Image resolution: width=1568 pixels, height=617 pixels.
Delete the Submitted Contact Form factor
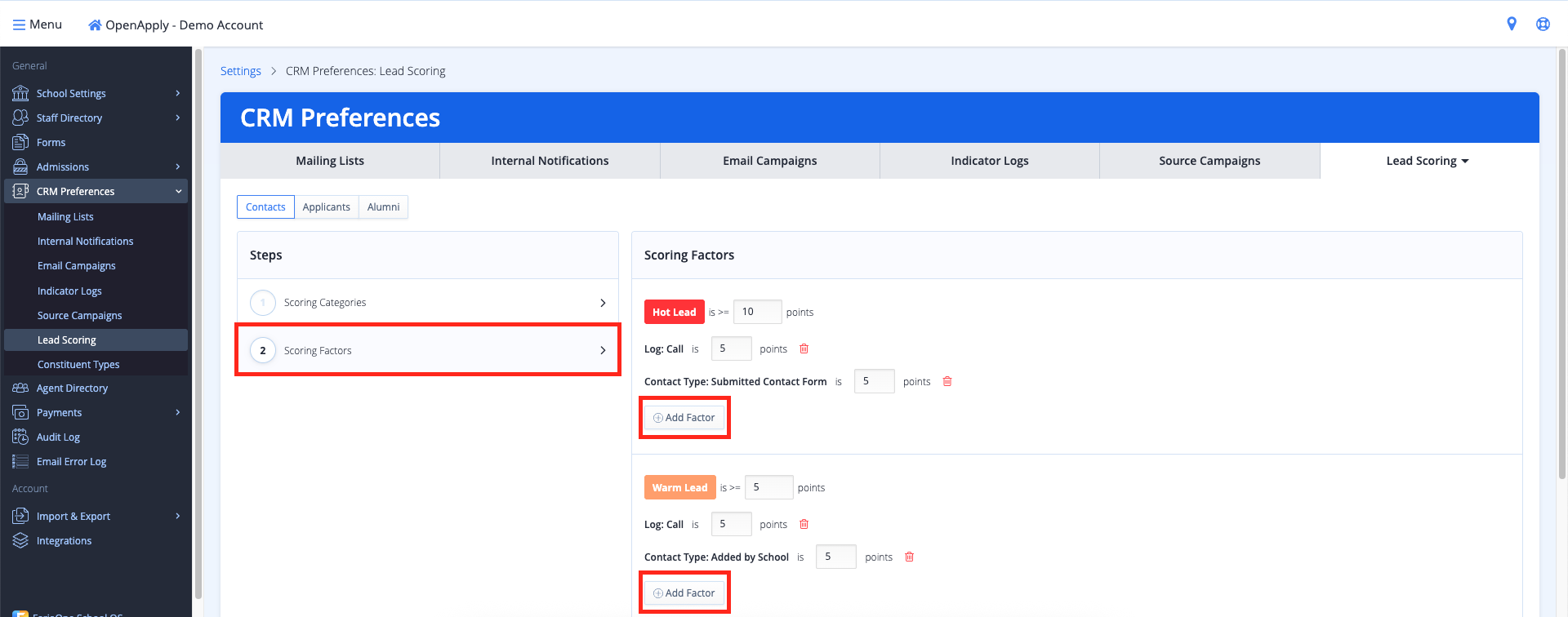click(x=947, y=382)
